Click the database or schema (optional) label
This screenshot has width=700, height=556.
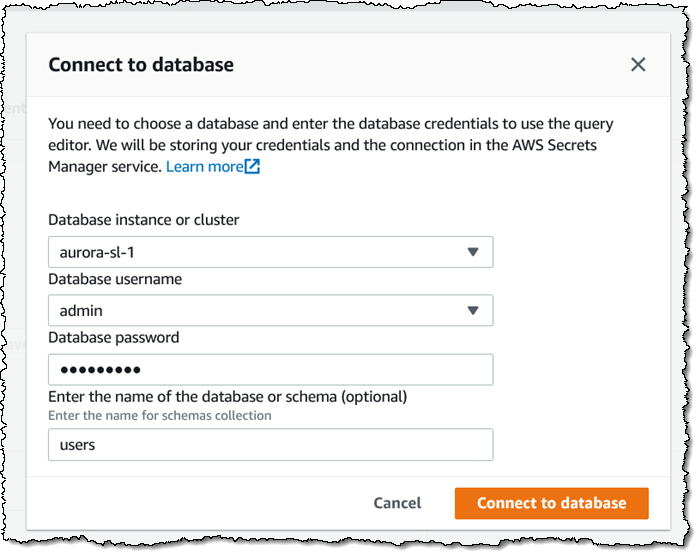point(227,396)
